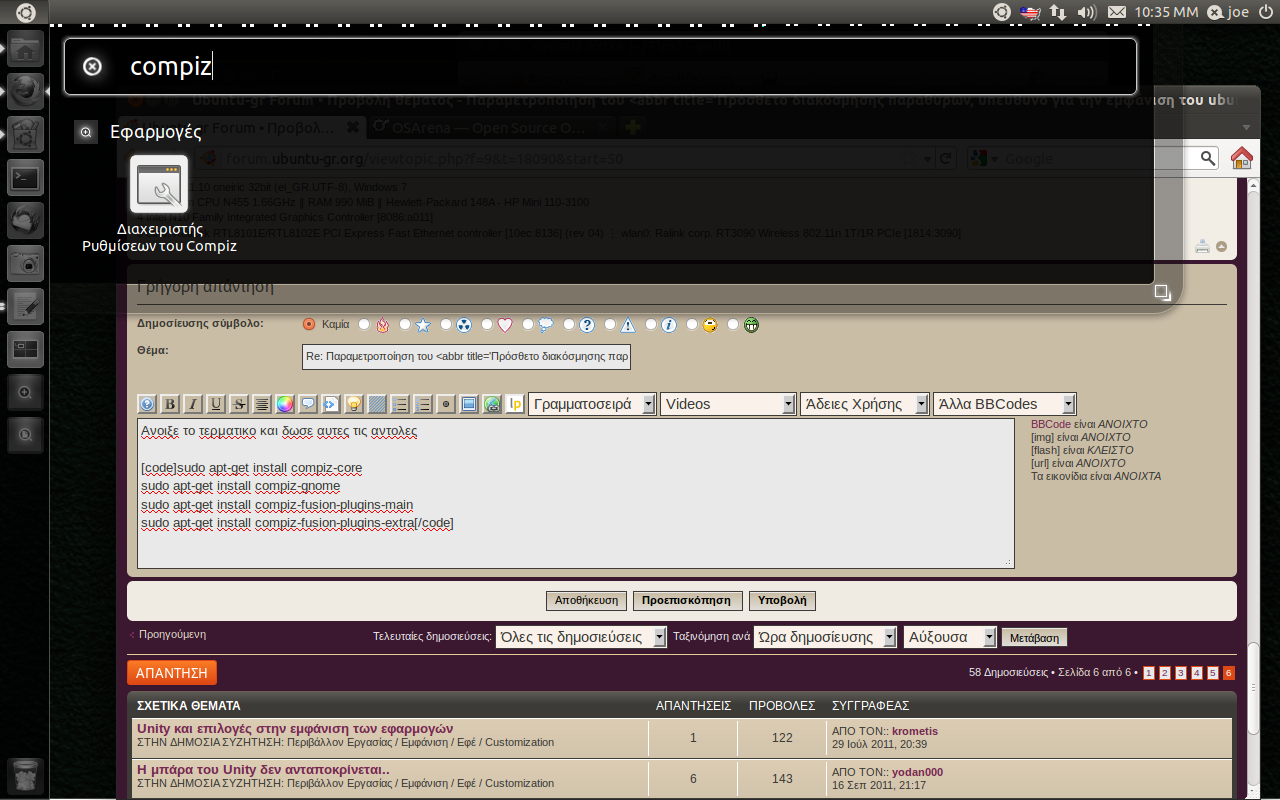Open the Workspace Switcher in the launcher
This screenshot has width=1280, height=800.
25,349
